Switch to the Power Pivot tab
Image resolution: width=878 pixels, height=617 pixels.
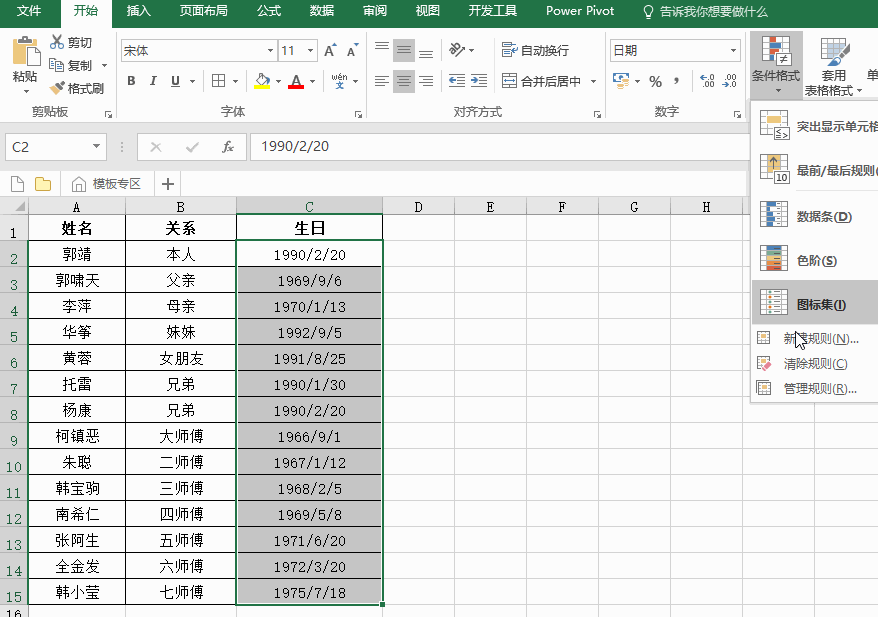coord(580,11)
